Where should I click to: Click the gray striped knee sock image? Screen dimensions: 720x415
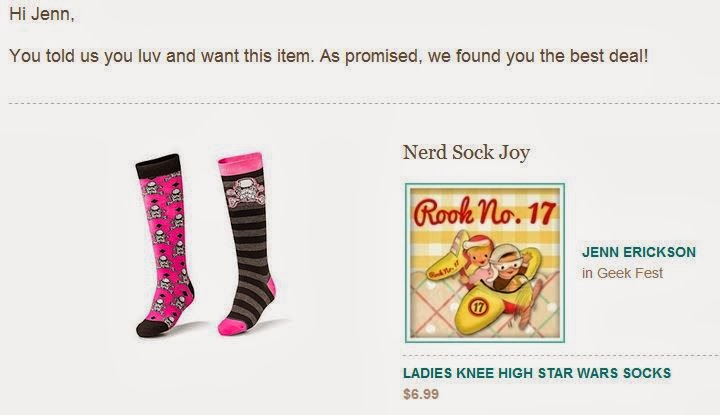[247, 243]
